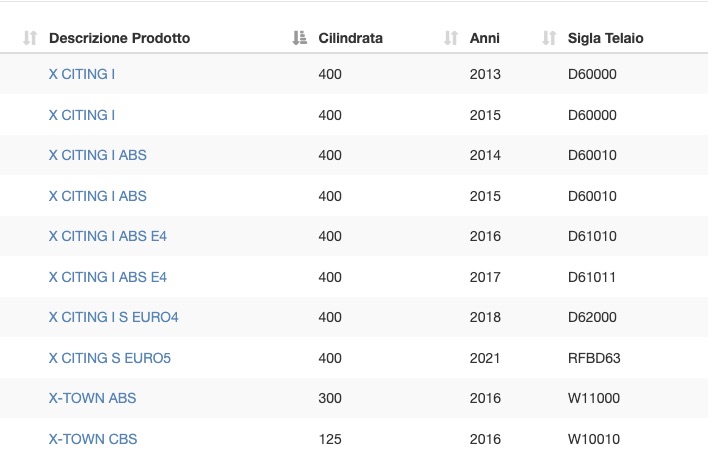
Task: Select displacement 400 in the 2013 row
Action: coord(330,74)
